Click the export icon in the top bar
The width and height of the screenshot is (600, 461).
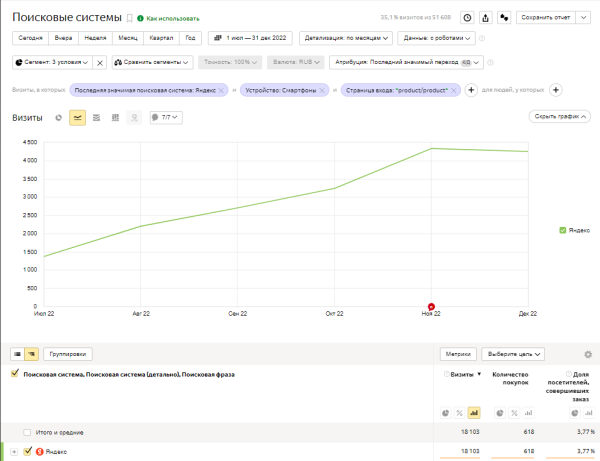pos(485,17)
